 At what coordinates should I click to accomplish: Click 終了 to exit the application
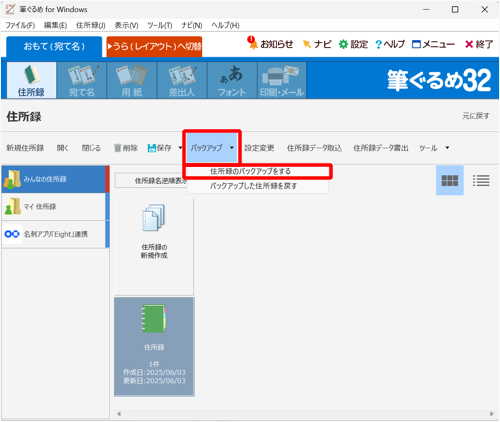click(x=479, y=44)
